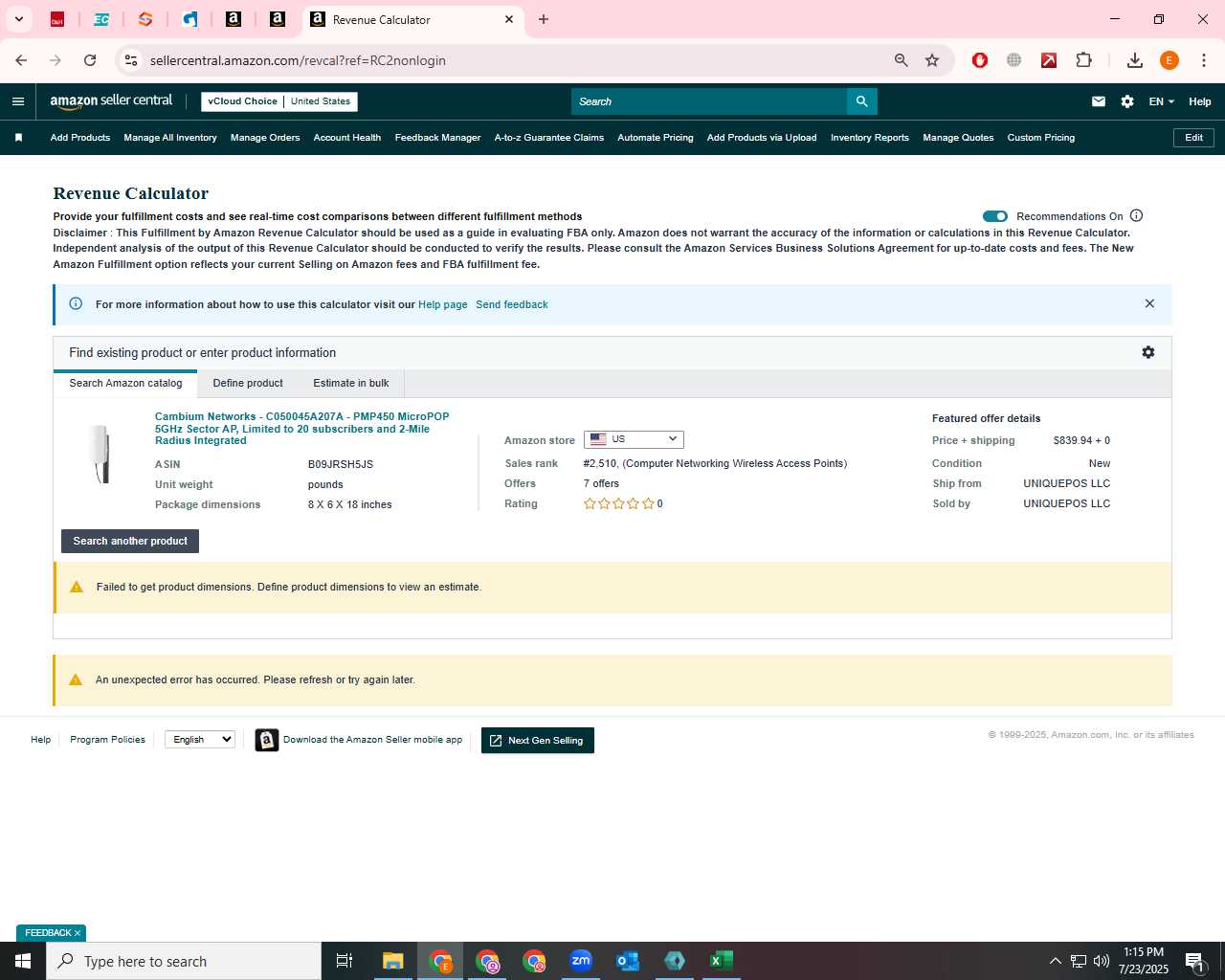Open a new browser tab
Screen dimensions: 1225x980
544,19
